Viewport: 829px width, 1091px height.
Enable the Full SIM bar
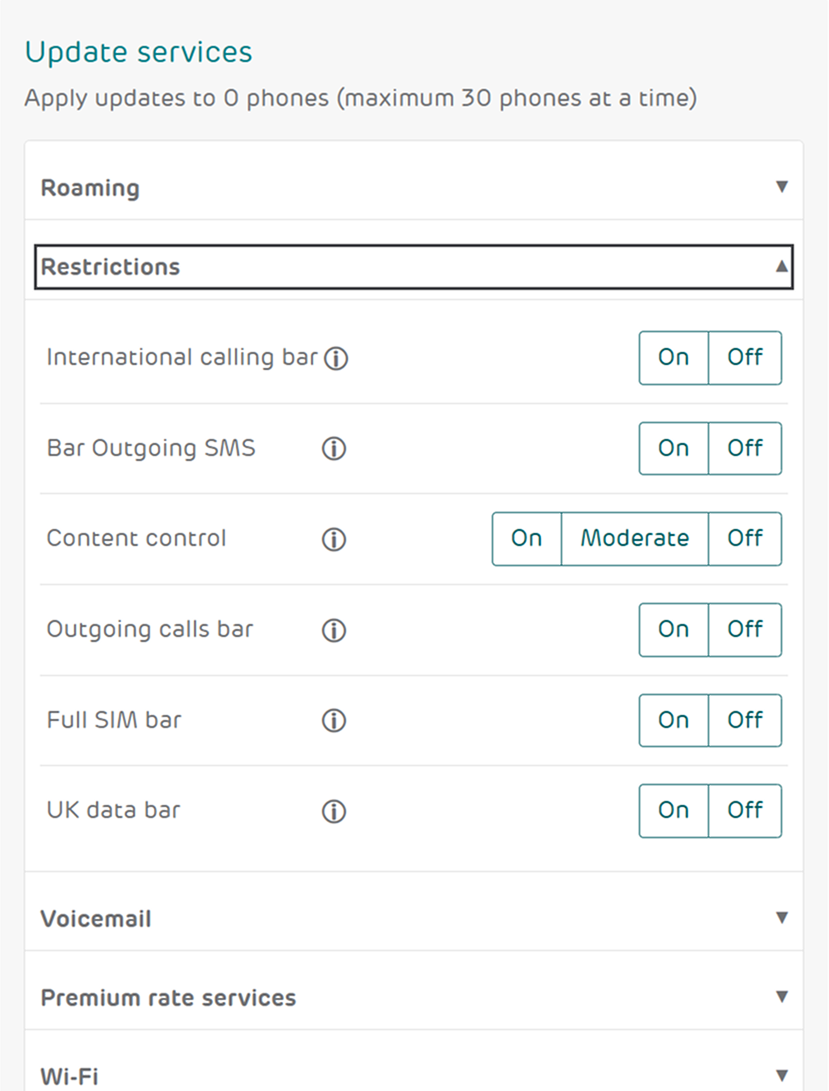point(673,721)
